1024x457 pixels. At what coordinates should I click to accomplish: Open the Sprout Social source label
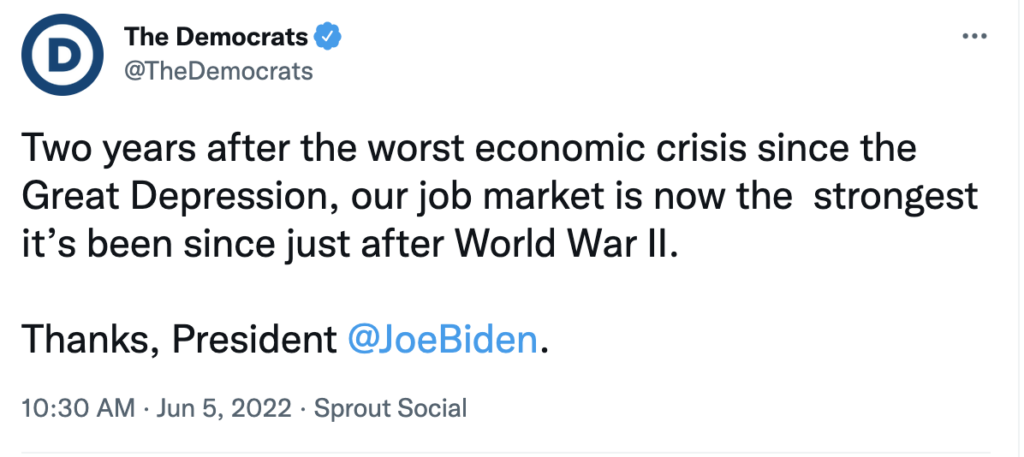[390, 408]
